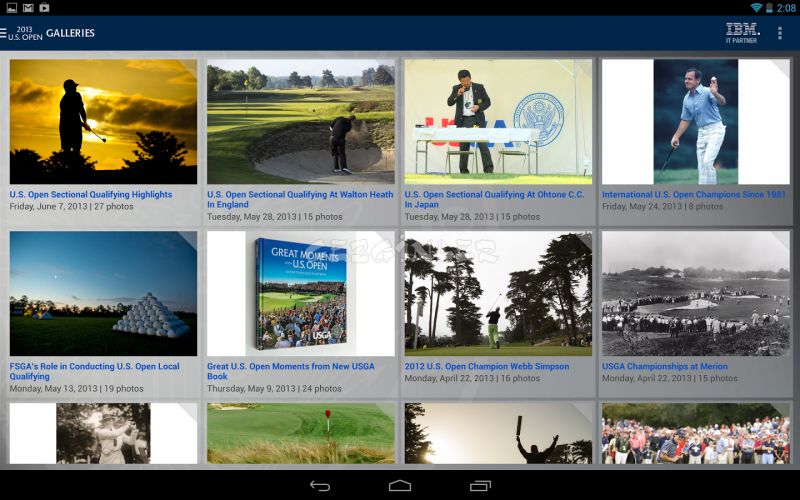Open the colorful spectator crowd thumbnail
This screenshot has height=500, width=800.
click(x=695, y=433)
